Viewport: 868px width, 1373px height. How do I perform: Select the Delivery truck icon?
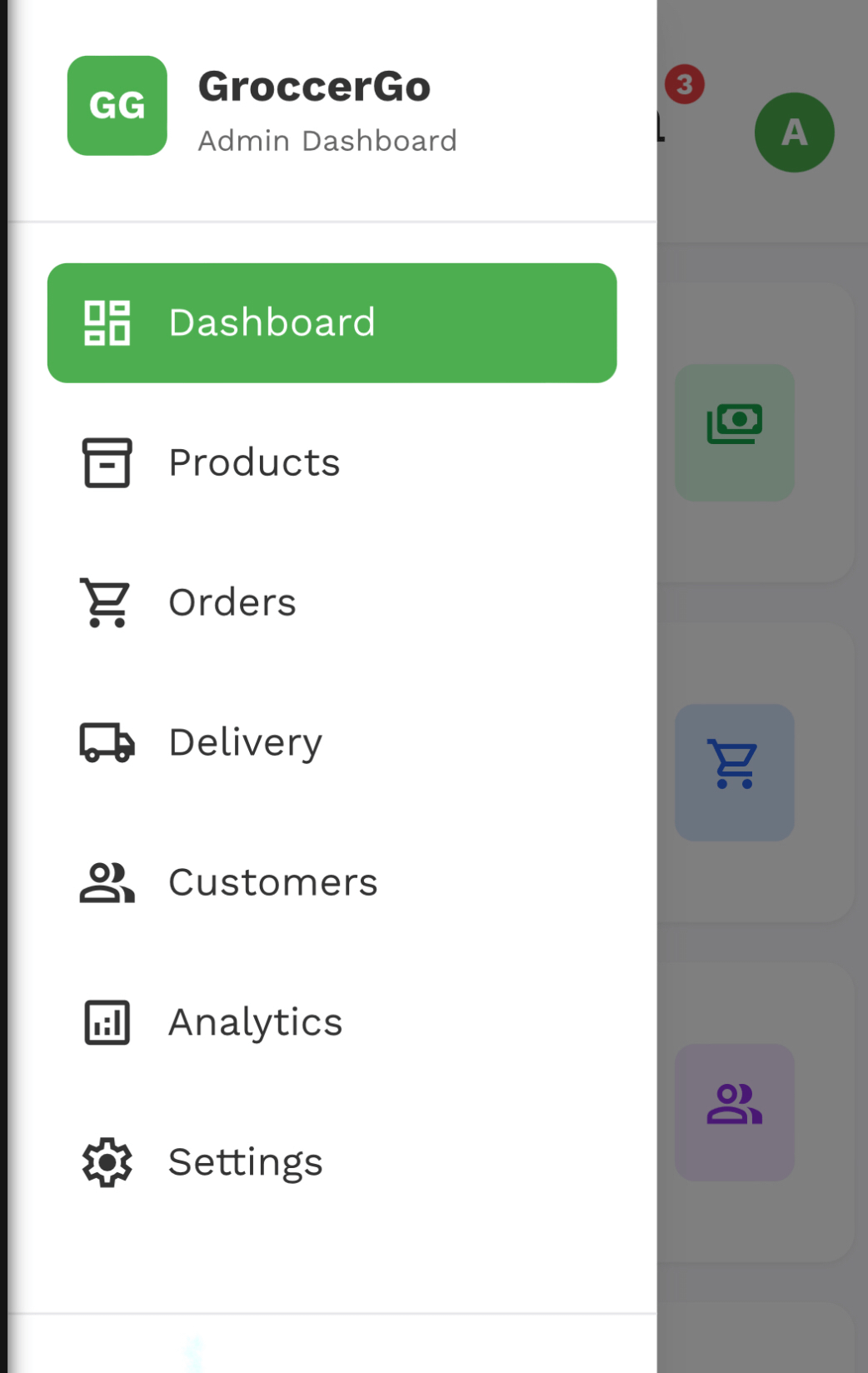coord(107,742)
